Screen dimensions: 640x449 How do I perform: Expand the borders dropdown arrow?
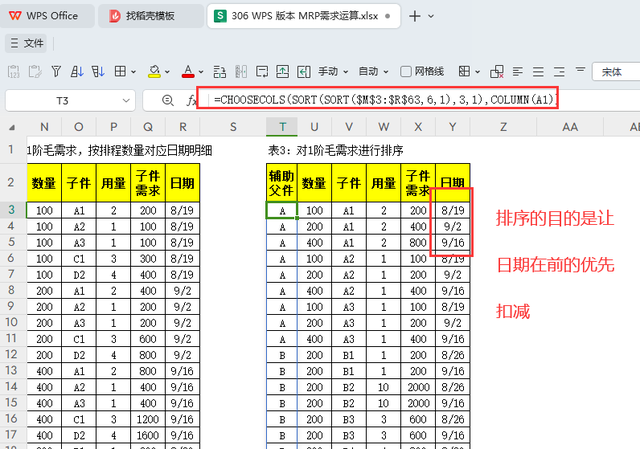click(x=133, y=72)
